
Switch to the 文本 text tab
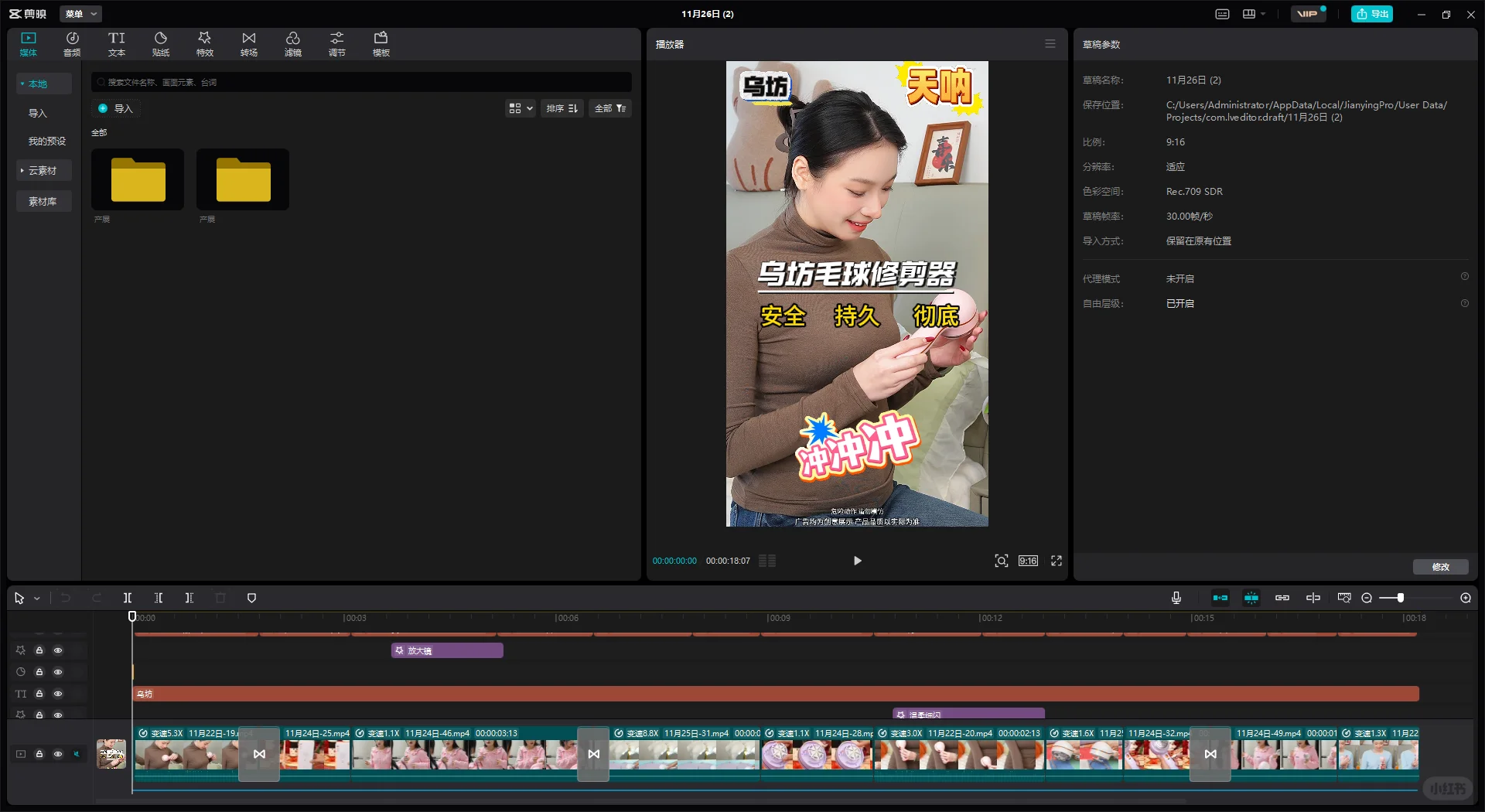(117, 44)
